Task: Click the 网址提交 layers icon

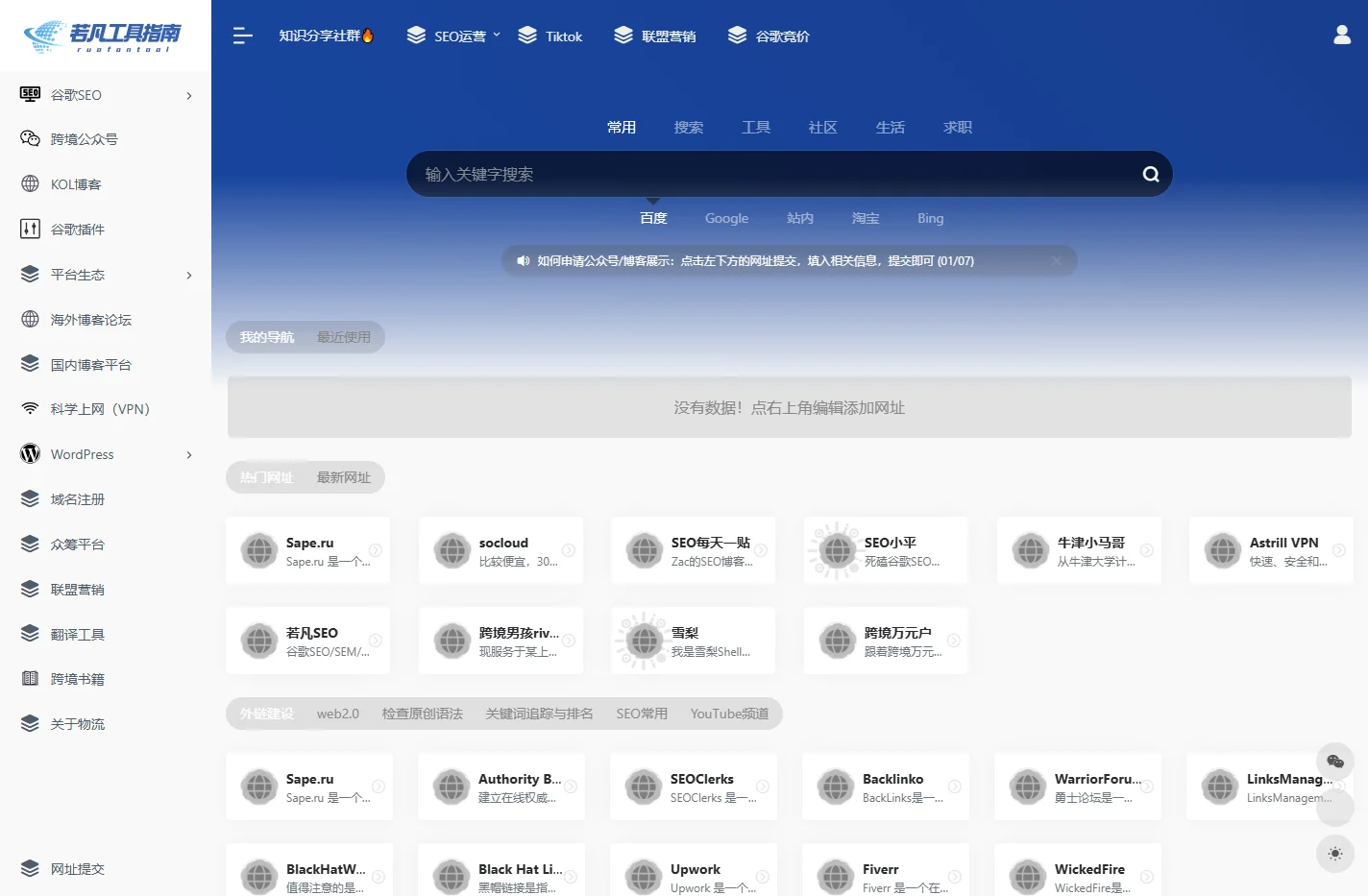Action: tap(30, 868)
